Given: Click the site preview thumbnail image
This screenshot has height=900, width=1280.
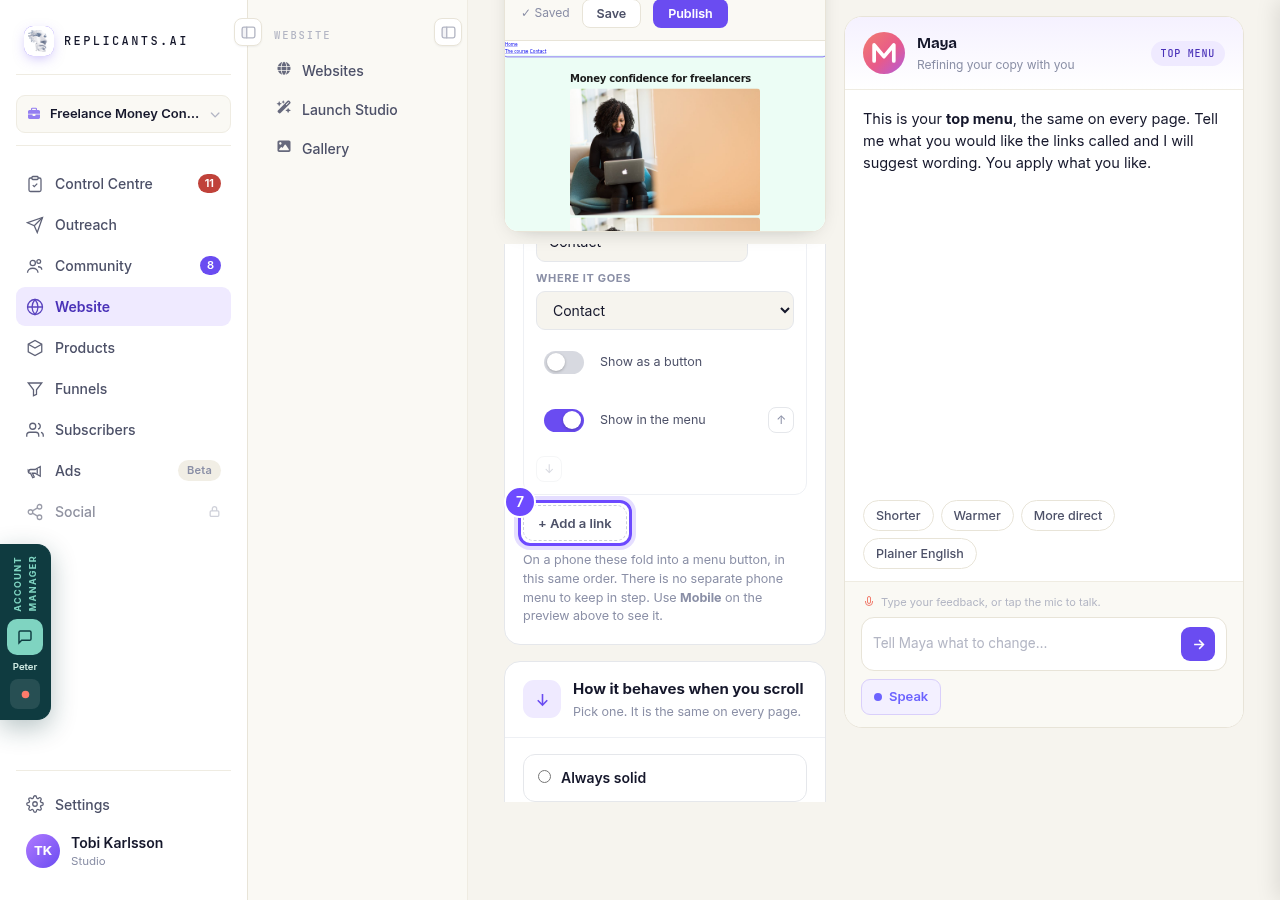Looking at the screenshot, I should click(x=665, y=151).
